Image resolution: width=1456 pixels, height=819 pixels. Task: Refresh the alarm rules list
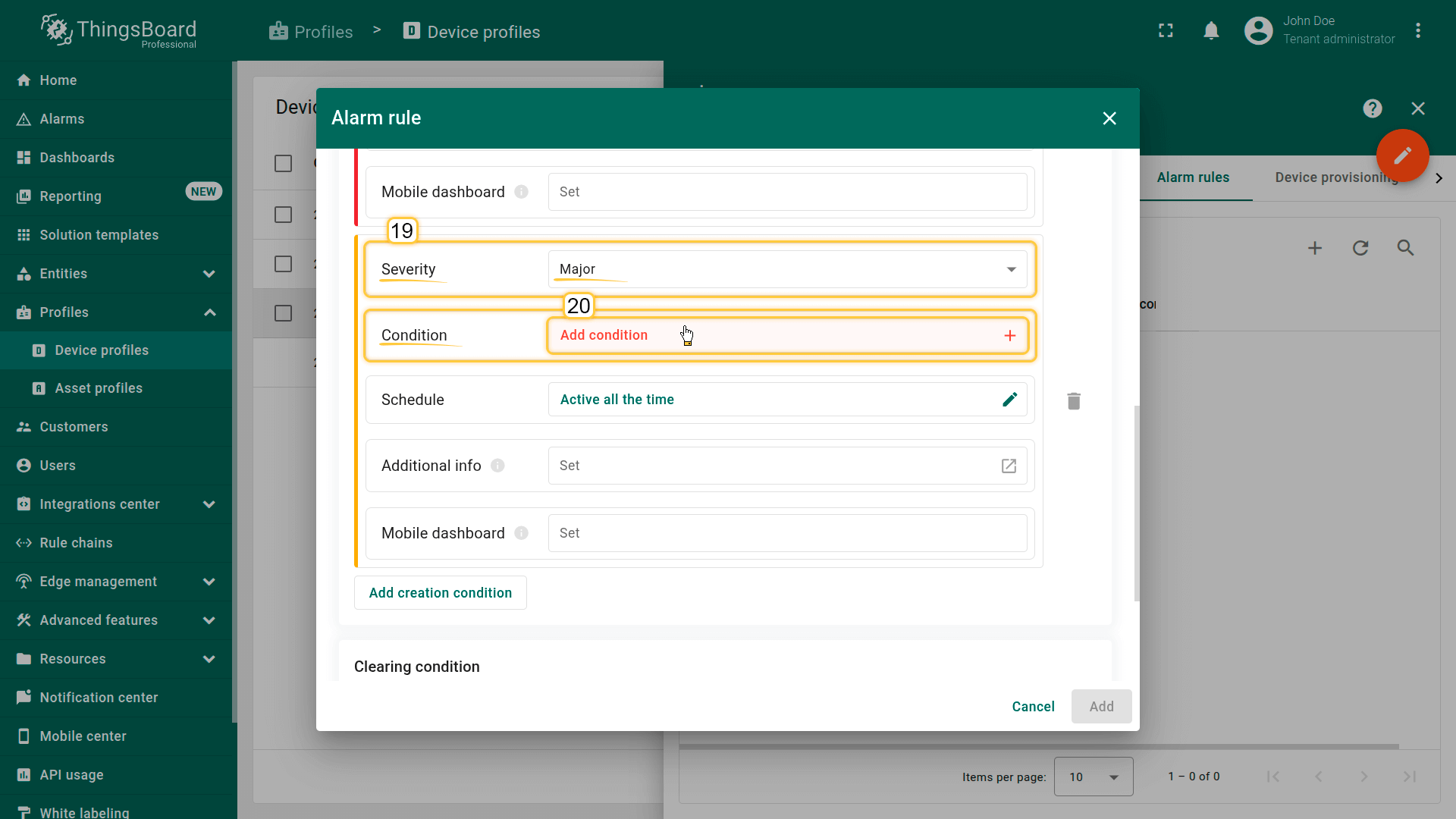point(1360,248)
